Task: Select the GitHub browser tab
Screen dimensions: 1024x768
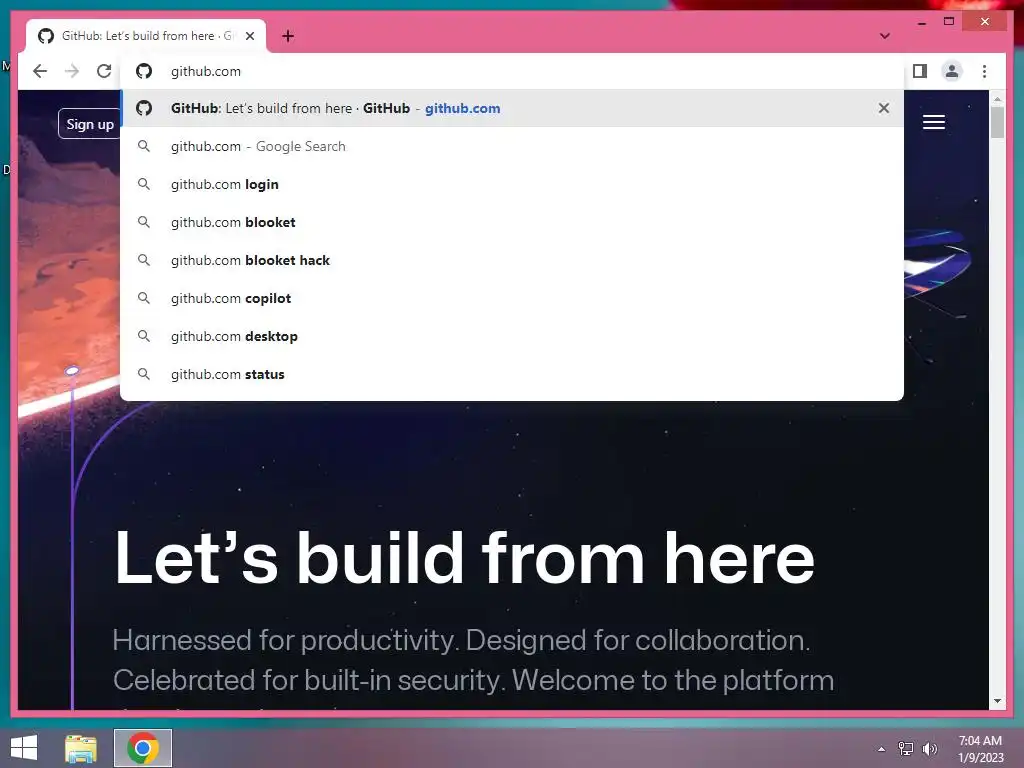Action: [146, 36]
